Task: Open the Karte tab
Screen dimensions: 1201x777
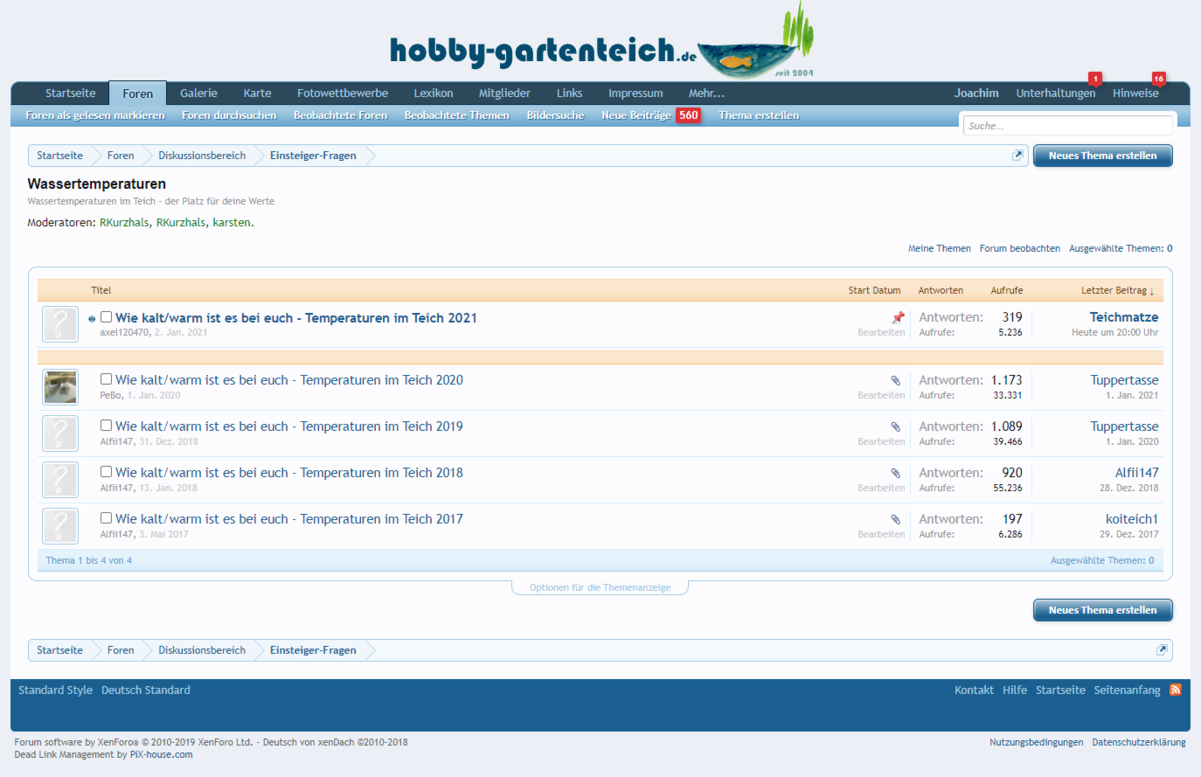Action: tap(257, 93)
